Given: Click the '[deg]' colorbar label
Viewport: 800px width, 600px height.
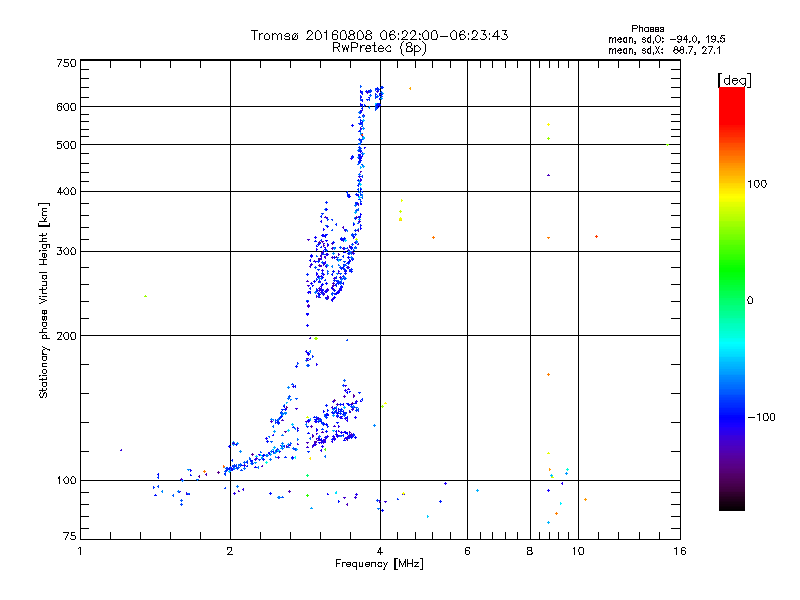Looking at the screenshot, I should (734, 80).
